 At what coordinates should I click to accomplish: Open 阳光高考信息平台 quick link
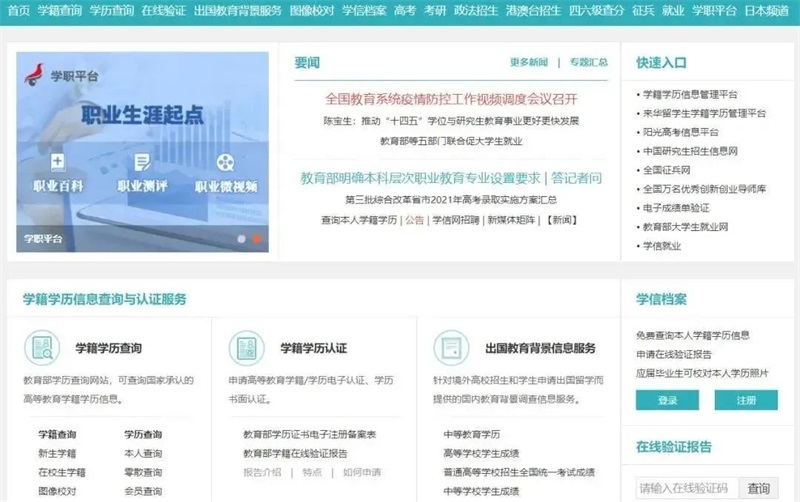tap(680, 132)
